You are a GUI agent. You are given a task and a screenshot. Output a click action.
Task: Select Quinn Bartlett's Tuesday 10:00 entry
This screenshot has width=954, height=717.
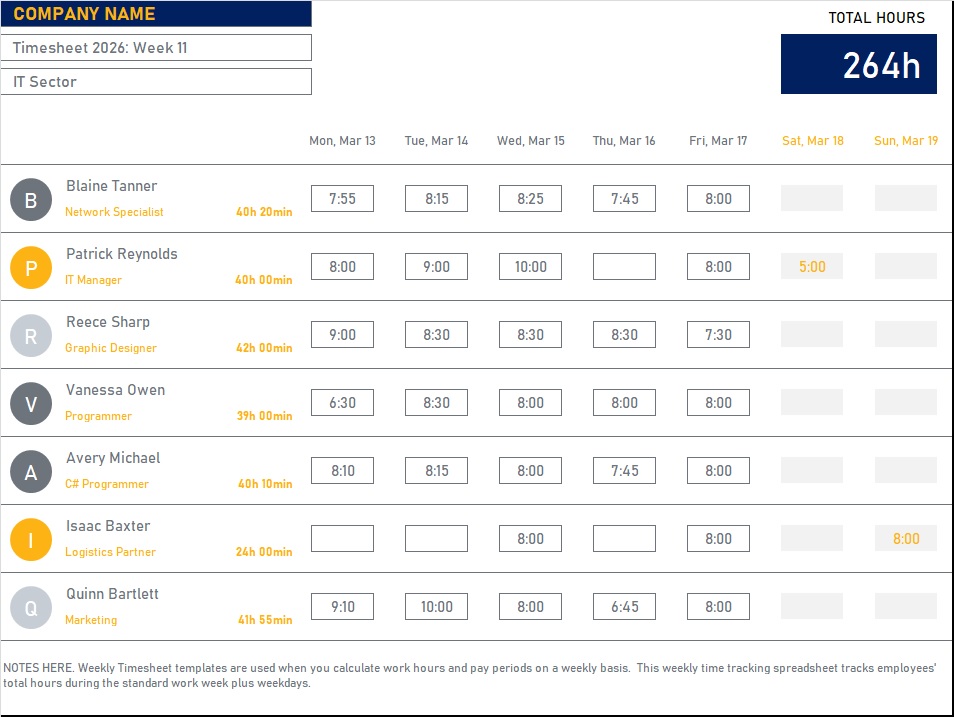436,607
